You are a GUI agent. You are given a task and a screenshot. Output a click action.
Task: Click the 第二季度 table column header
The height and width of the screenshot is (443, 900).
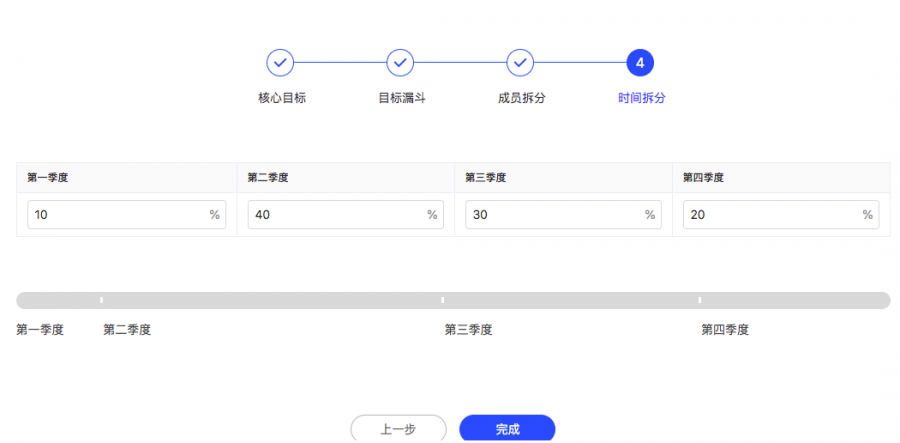coord(346,177)
